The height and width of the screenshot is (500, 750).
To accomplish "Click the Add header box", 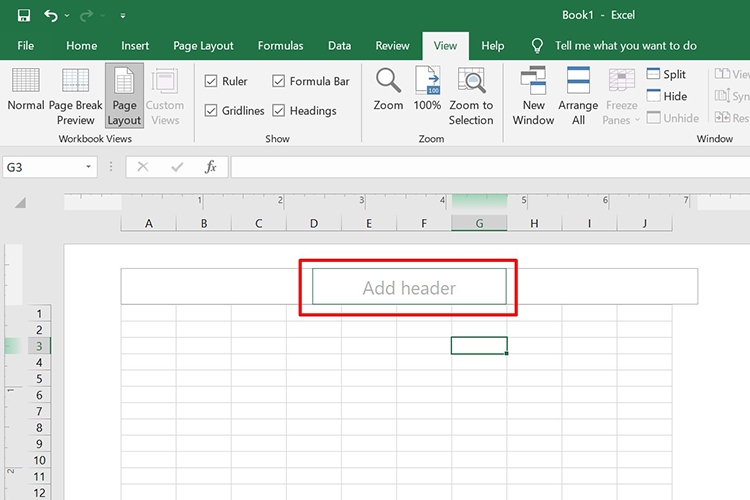I will [x=409, y=288].
